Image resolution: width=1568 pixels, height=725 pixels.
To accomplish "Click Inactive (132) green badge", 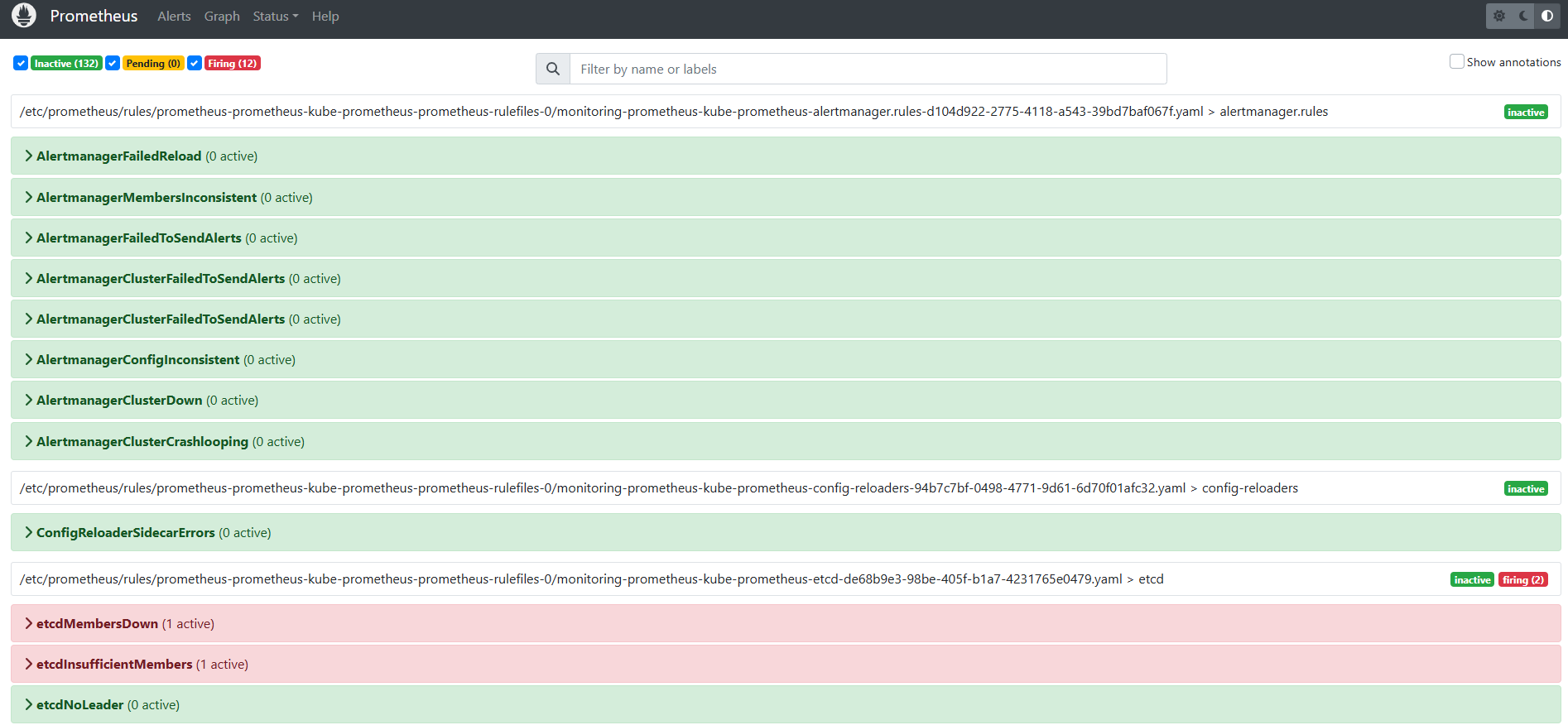I will pyautogui.click(x=66, y=64).
